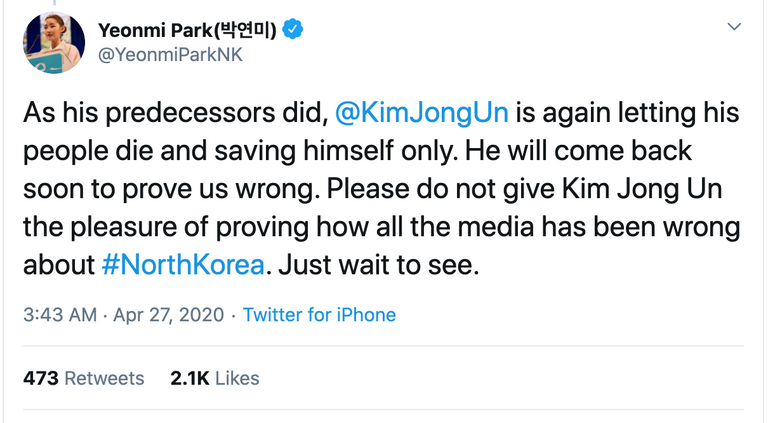Click the plain "Kim Jong Un" text in tweet
This screenshot has width=768, height=423.
tap(626, 189)
